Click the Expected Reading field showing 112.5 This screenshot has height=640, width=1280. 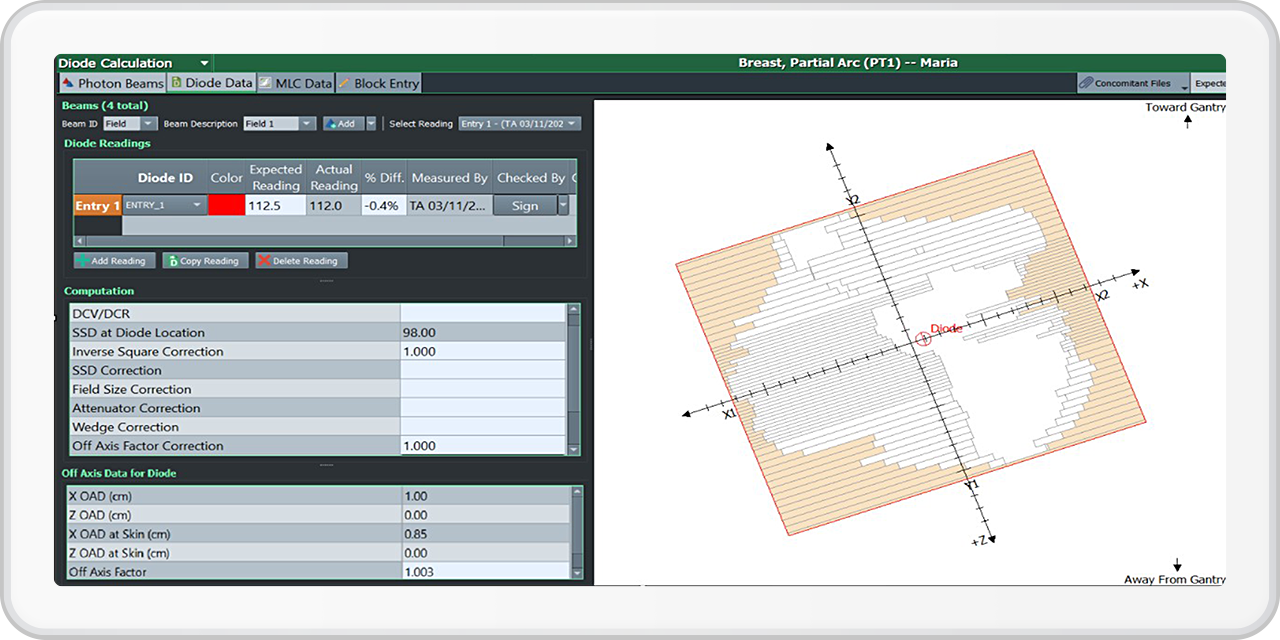tap(275, 205)
